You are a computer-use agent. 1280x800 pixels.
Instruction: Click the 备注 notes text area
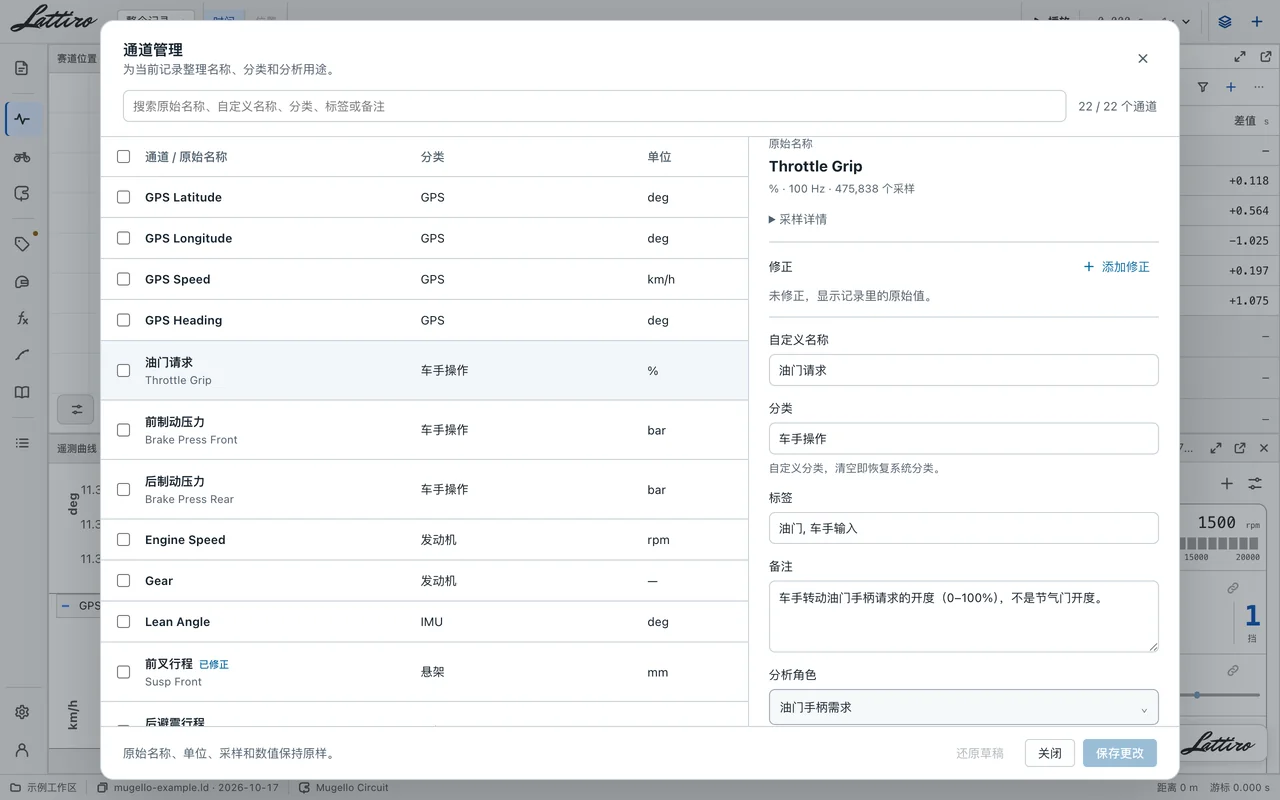[964, 617]
